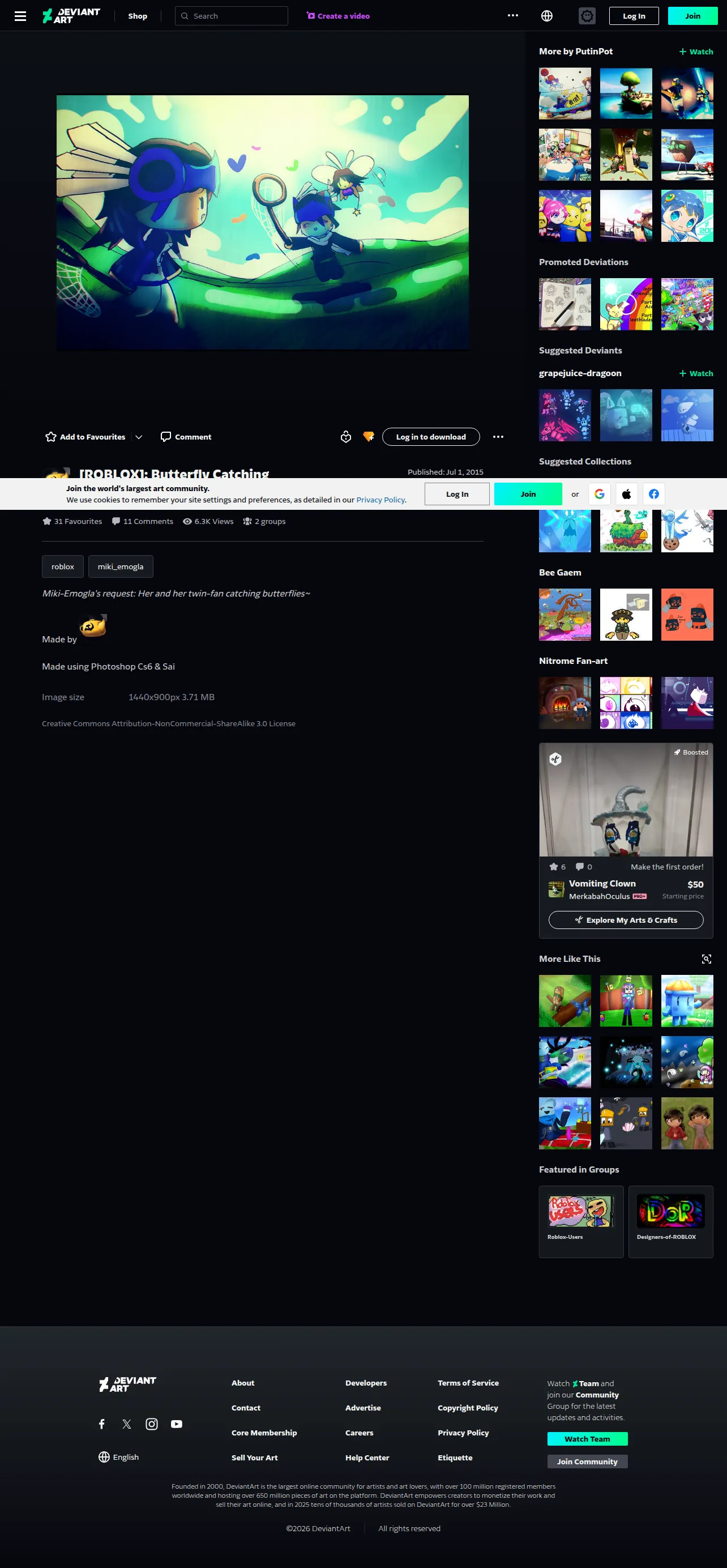Click the MerkabahOculus avatar icon
This screenshot has width=727, height=1568.
tap(556, 889)
